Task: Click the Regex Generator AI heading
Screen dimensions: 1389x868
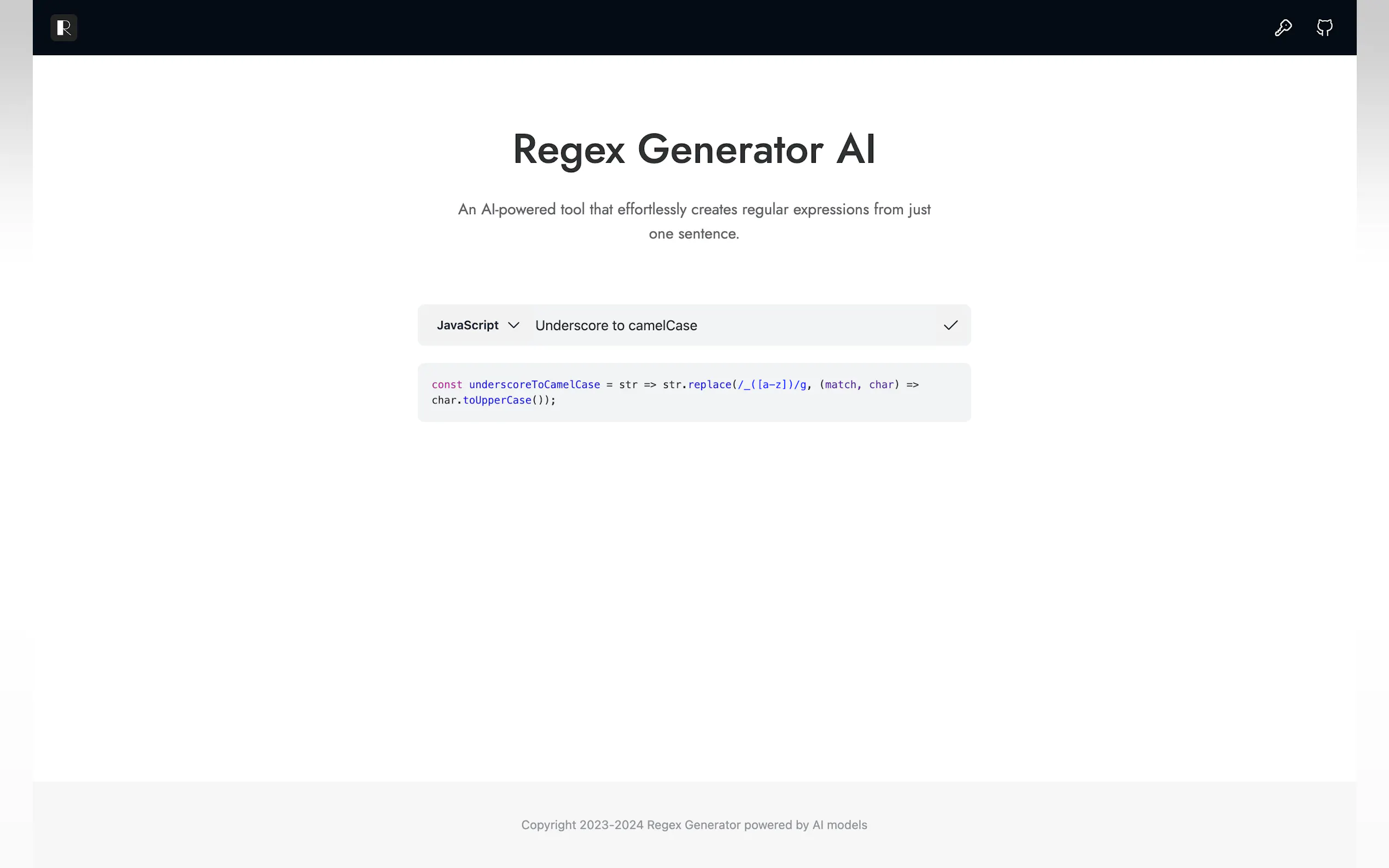Action: [x=693, y=149]
